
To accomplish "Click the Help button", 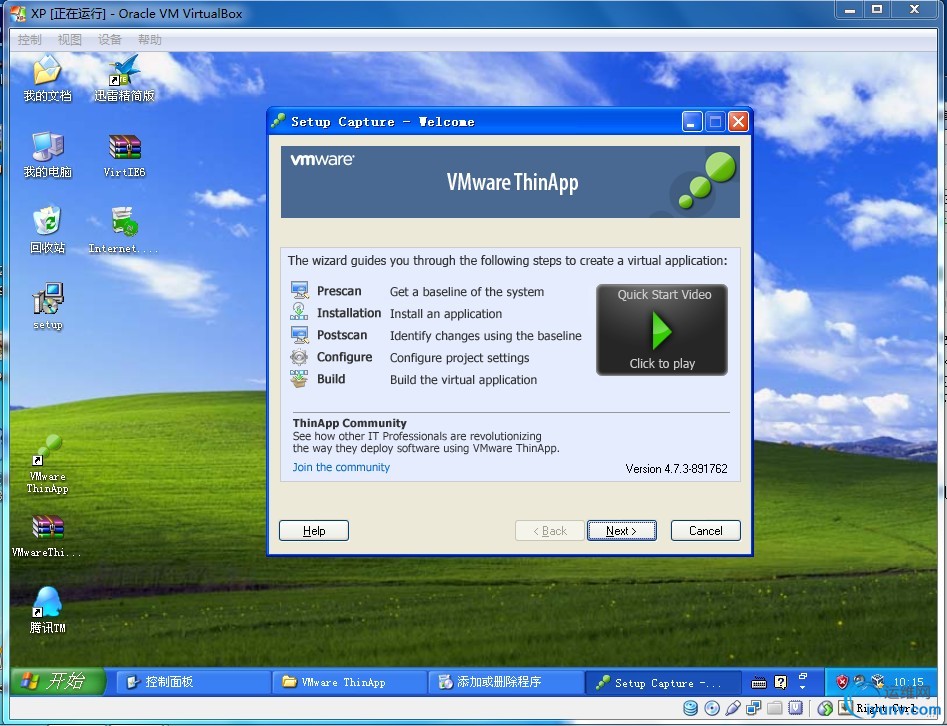I will click(x=313, y=530).
